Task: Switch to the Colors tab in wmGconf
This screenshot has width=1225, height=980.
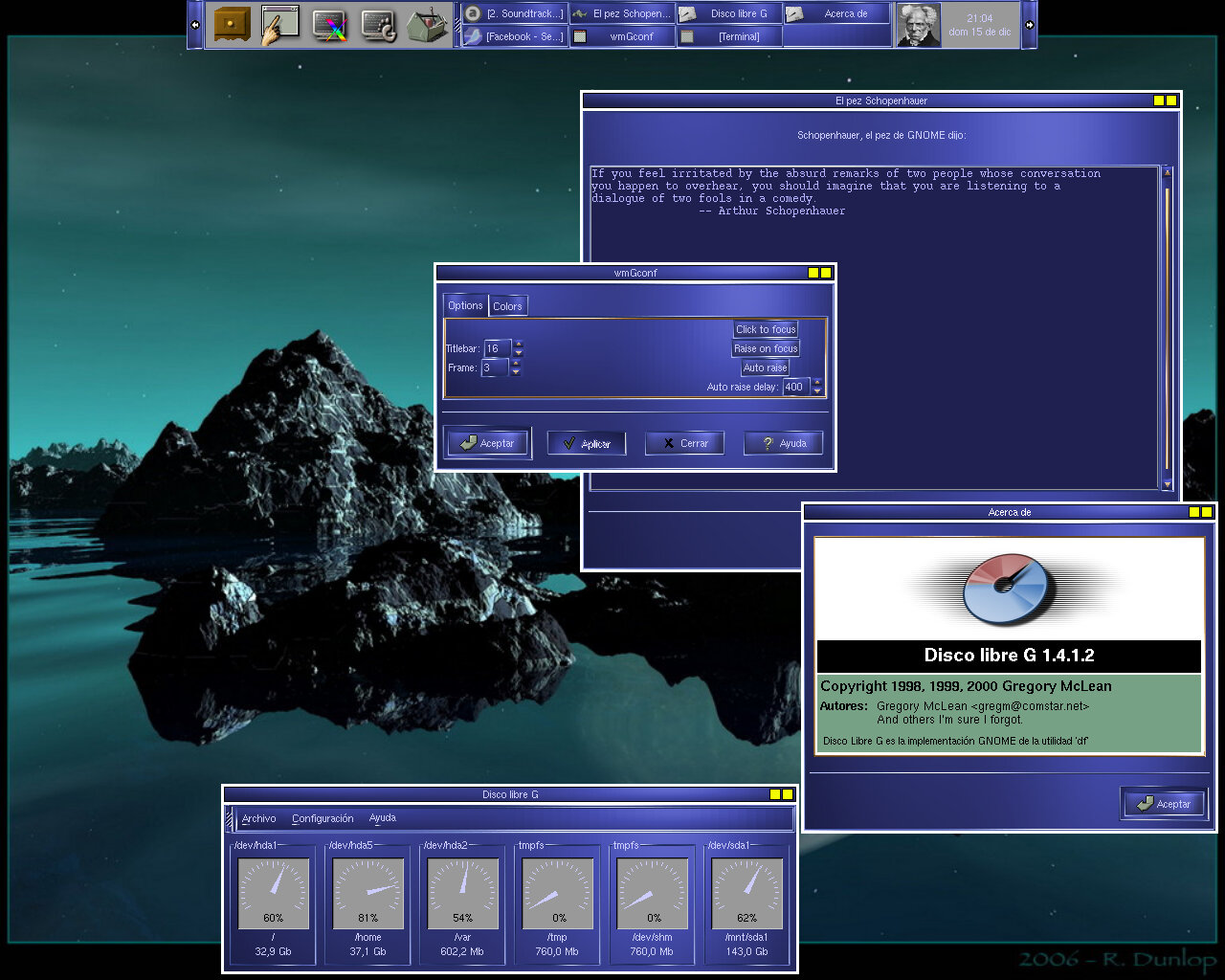Action: pos(507,306)
